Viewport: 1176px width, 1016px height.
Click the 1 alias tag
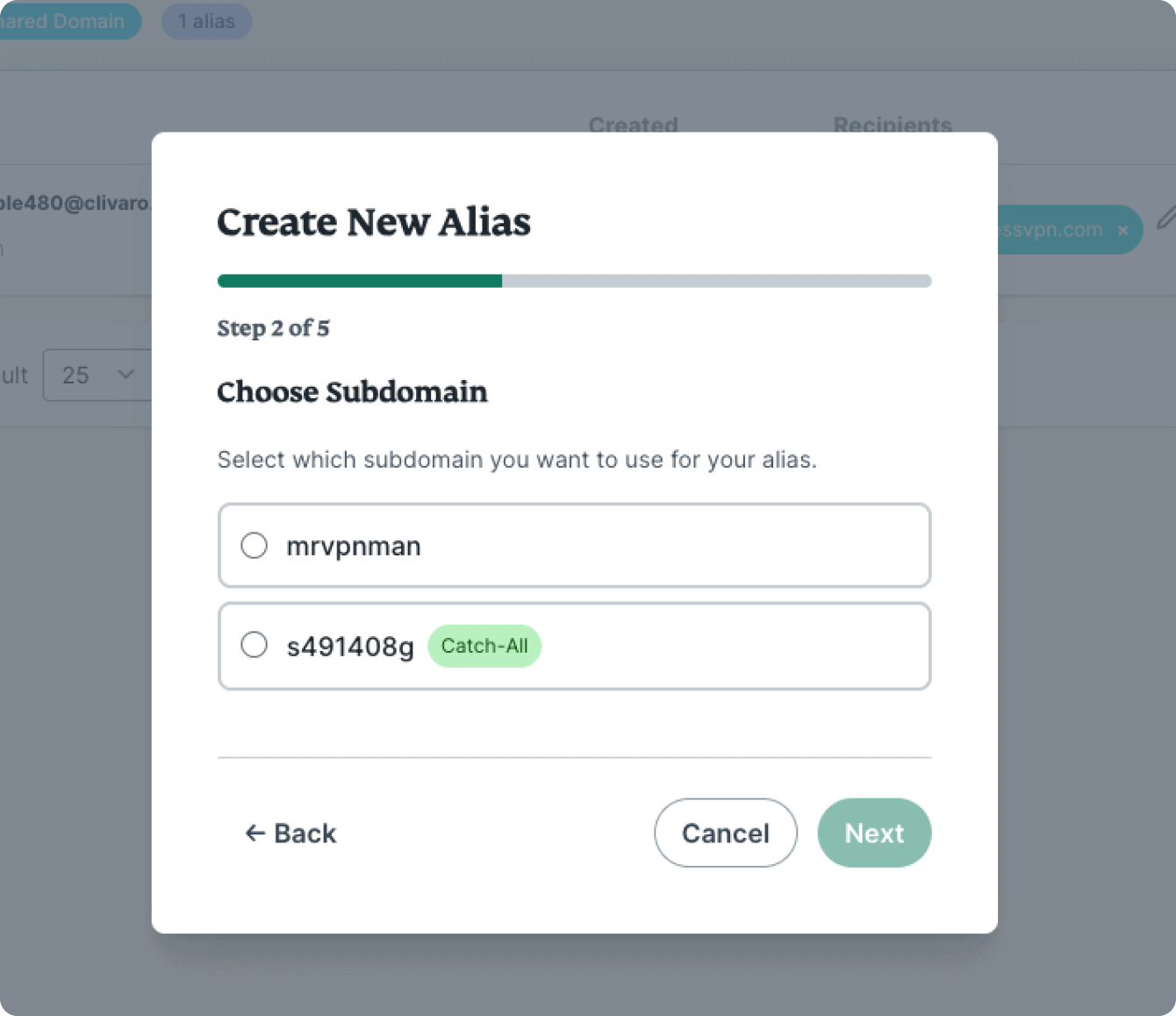point(206,21)
